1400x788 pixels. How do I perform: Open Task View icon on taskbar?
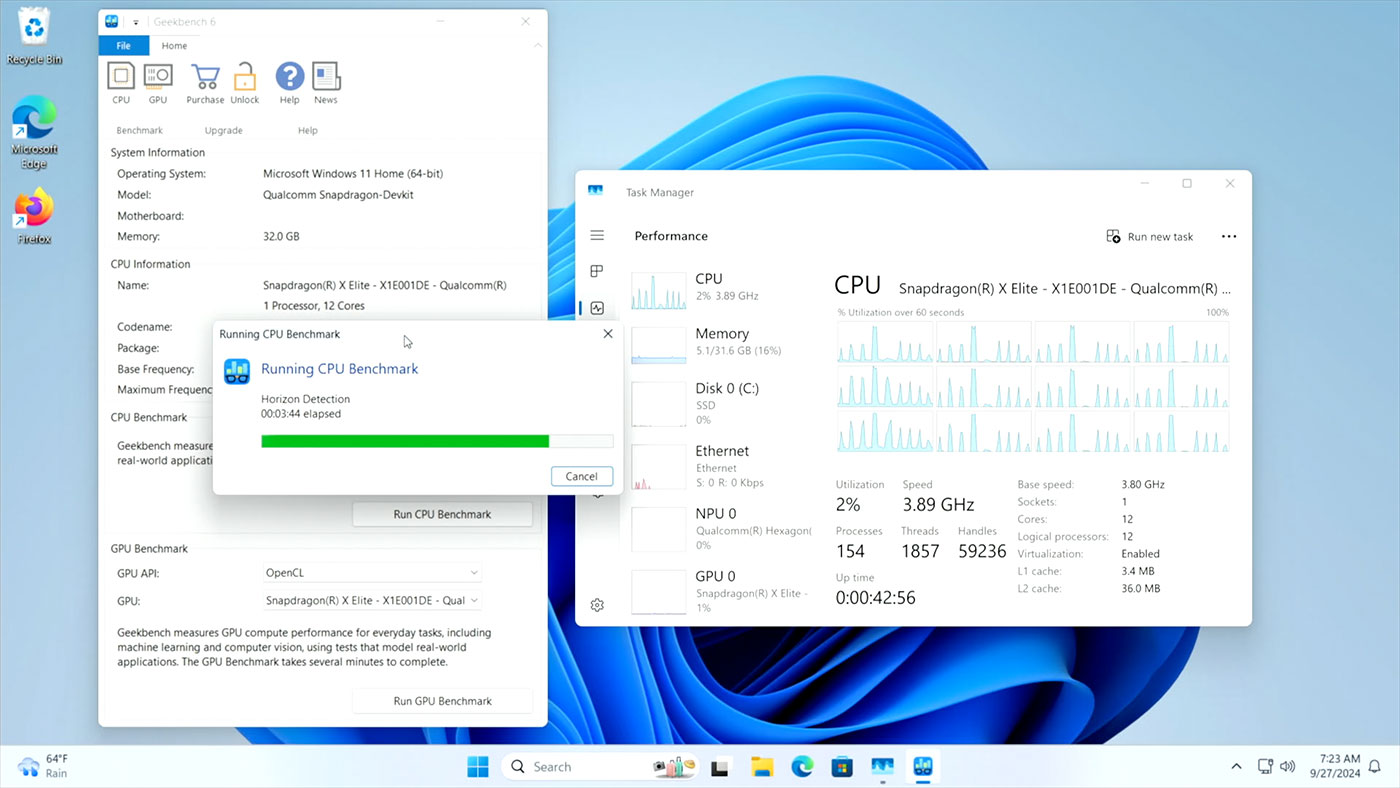point(719,768)
